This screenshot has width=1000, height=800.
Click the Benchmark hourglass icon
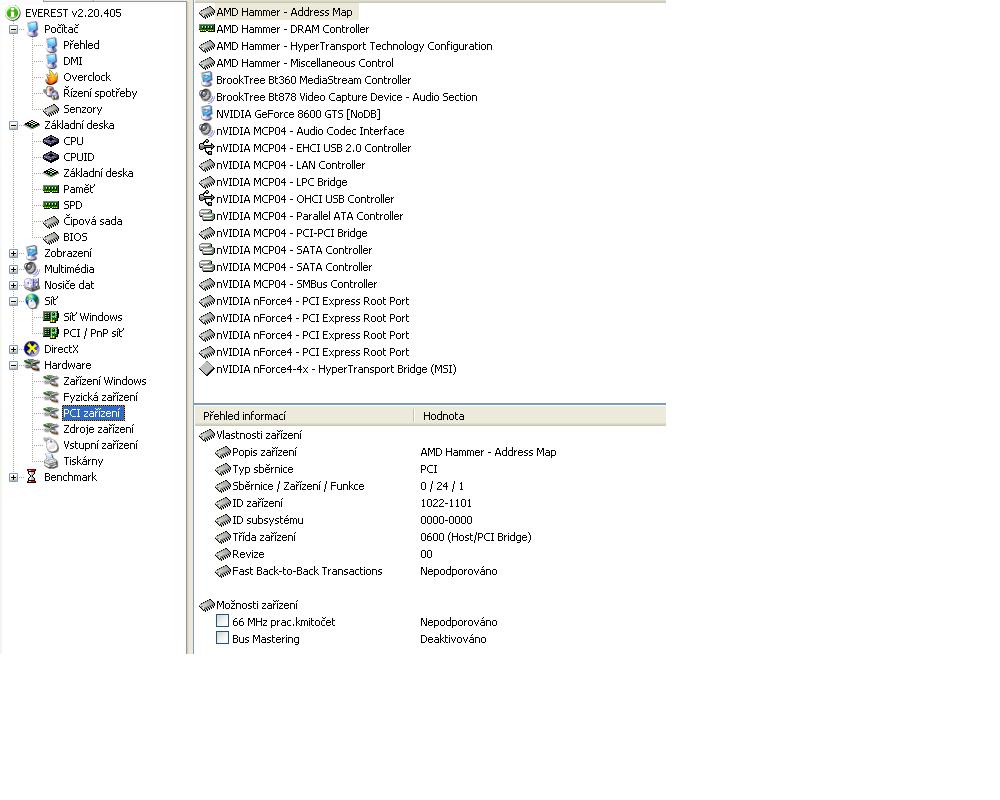[x=31, y=477]
